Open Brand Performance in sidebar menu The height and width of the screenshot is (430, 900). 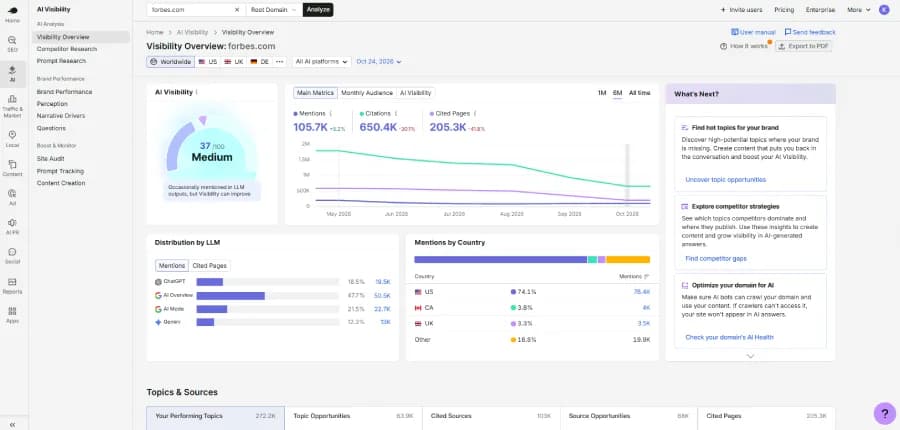64,92
